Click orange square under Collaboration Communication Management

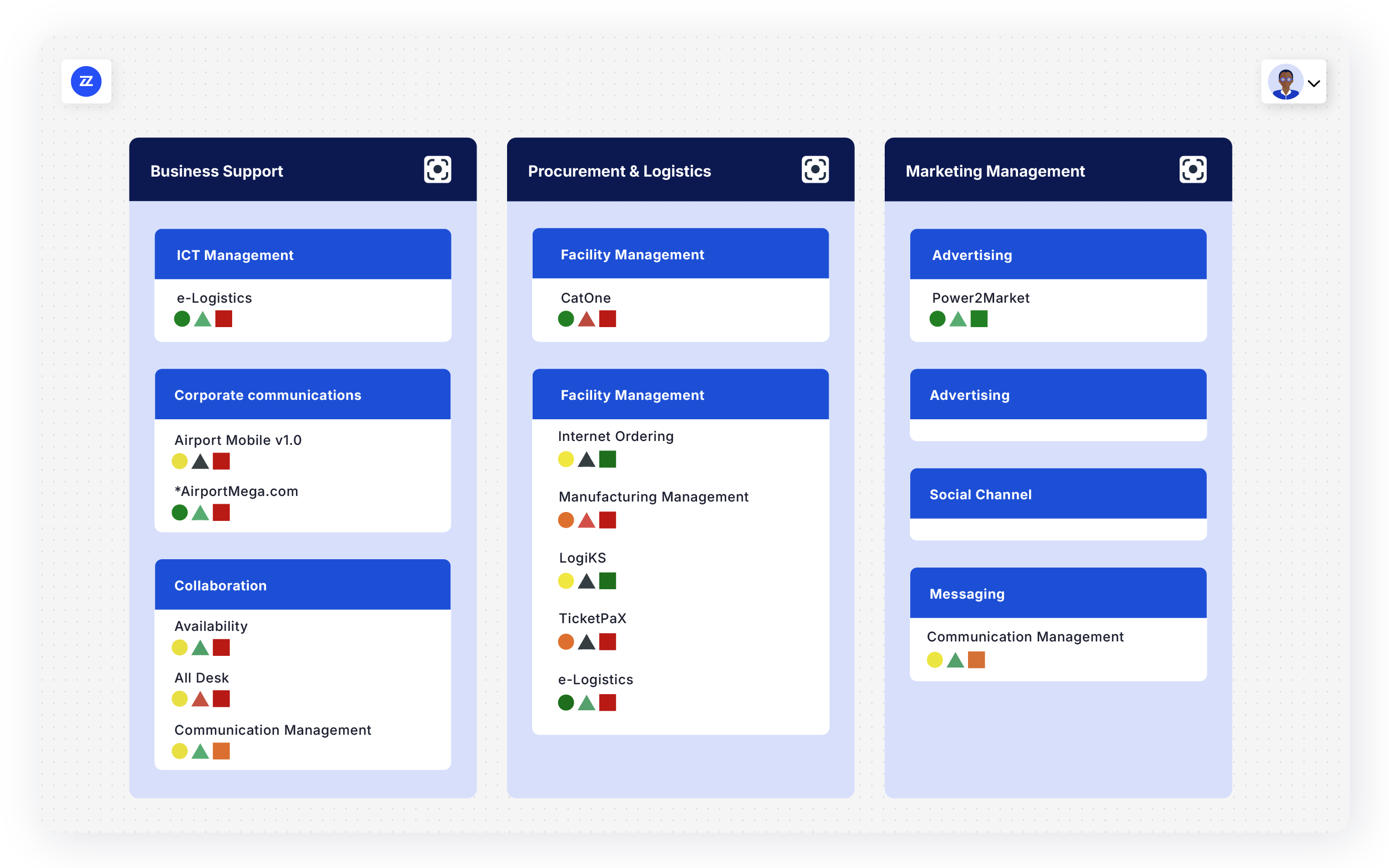[x=221, y=751]
